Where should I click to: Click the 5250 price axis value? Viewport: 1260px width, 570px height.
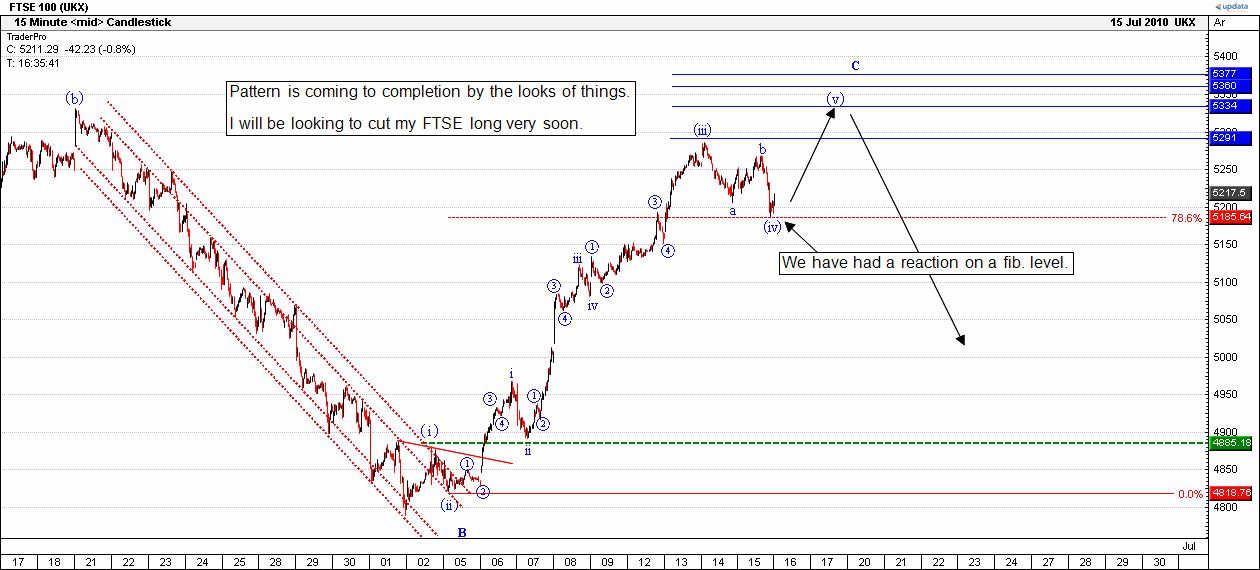coord(1226,168)
